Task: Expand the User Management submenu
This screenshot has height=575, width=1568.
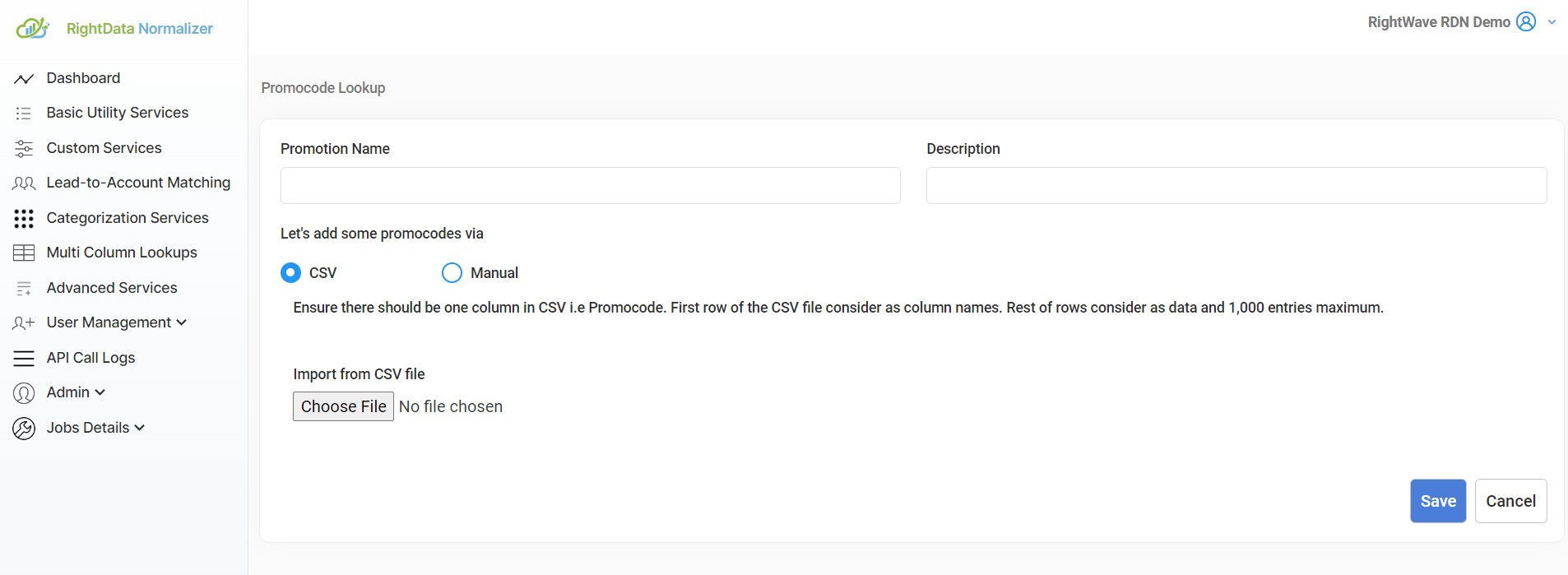Action: pos(117,322)
